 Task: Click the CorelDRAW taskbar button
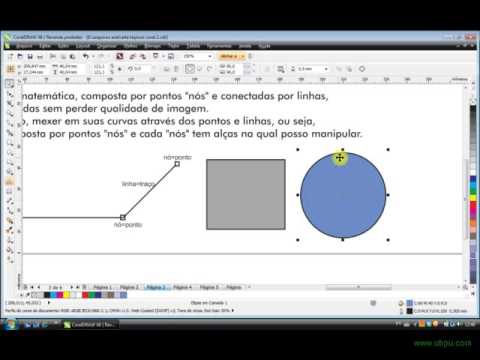point(91,324)
